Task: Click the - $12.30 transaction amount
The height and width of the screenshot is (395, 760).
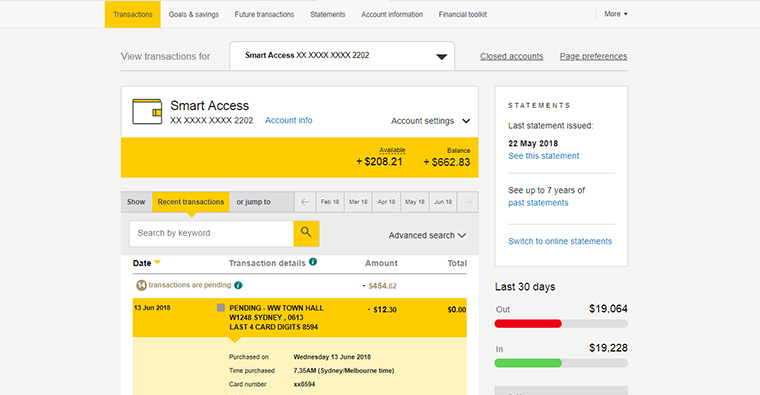Action: pyautogui.click(x=382, y=310)
